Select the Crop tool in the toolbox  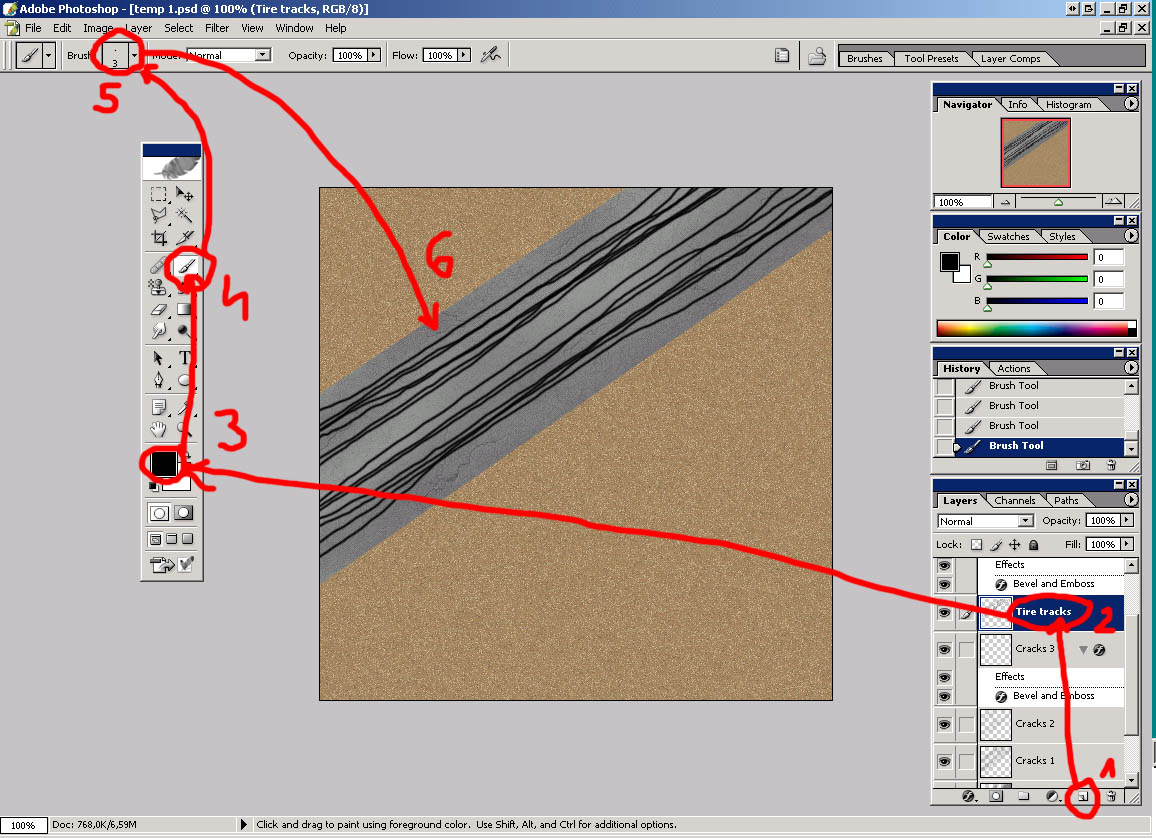point(158,238)
